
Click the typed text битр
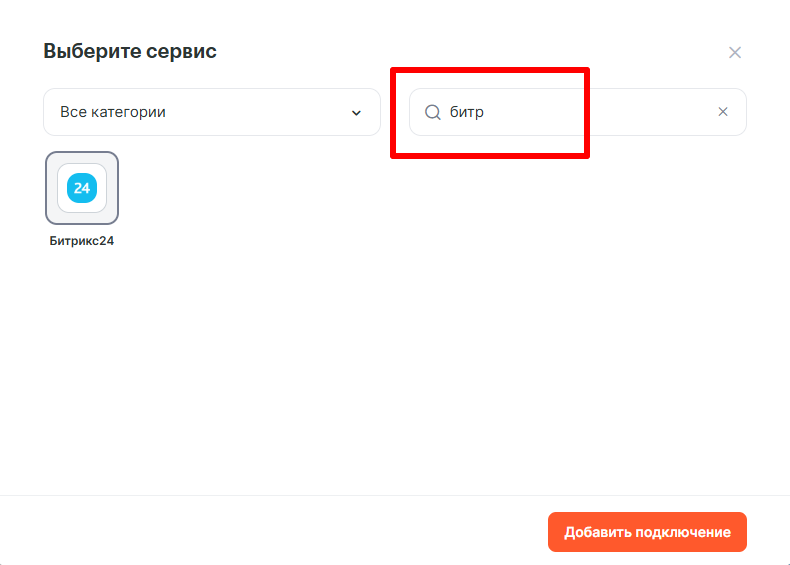(467, 112)
